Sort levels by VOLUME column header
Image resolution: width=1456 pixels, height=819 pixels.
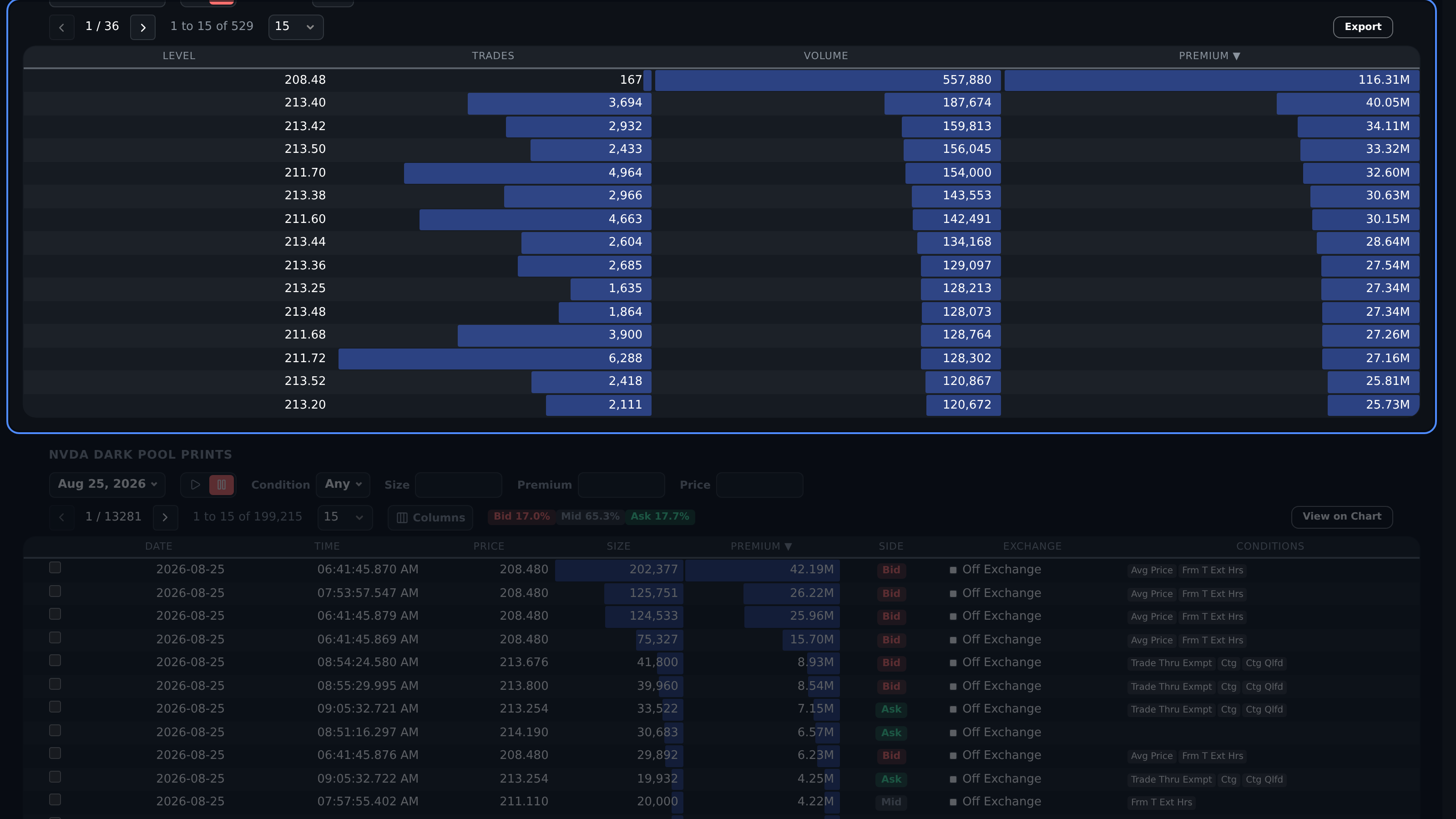(826, 56)
